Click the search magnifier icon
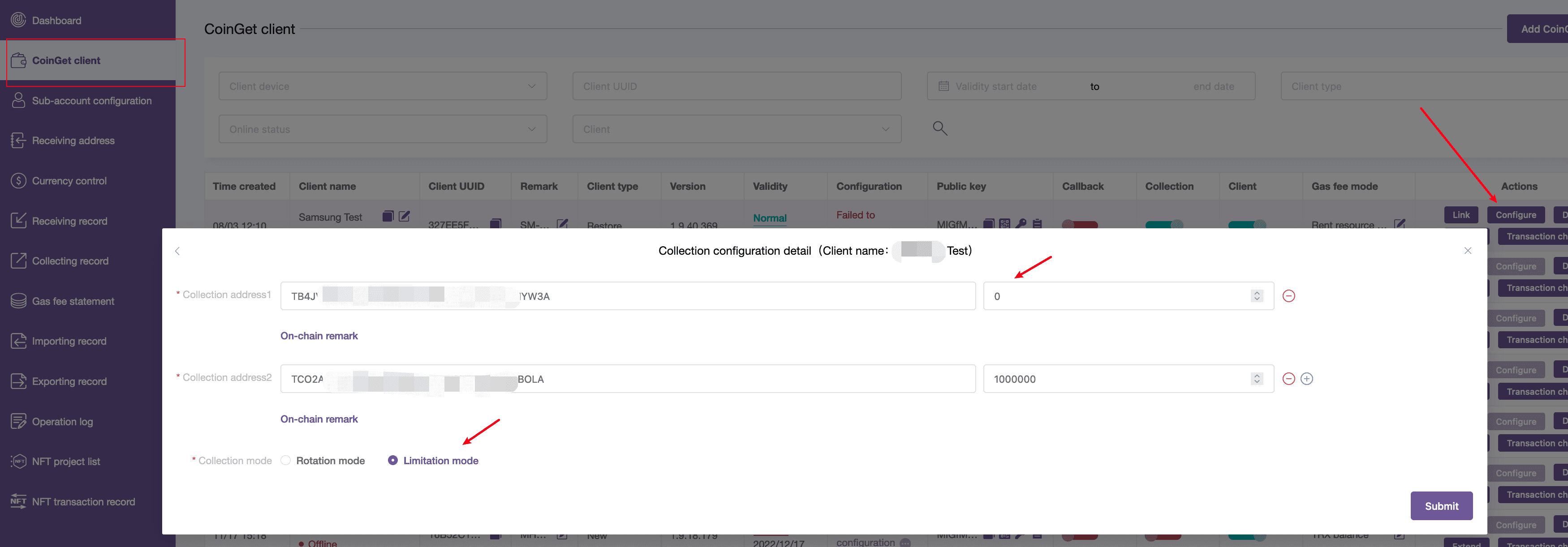Viewport: 1568px width, 547px height. 940,128
